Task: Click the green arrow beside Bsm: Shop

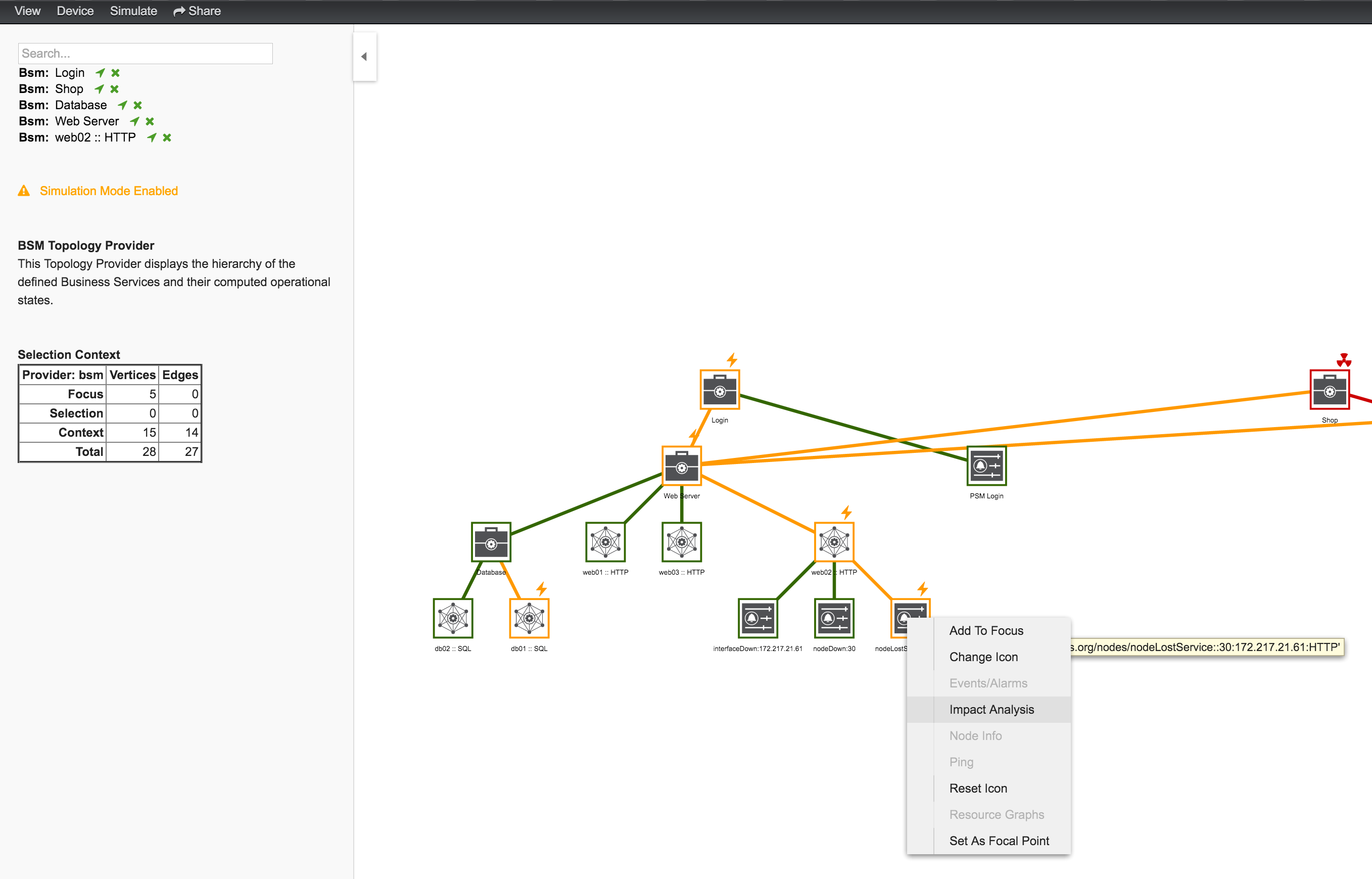Action: click(x=100, y=89)
